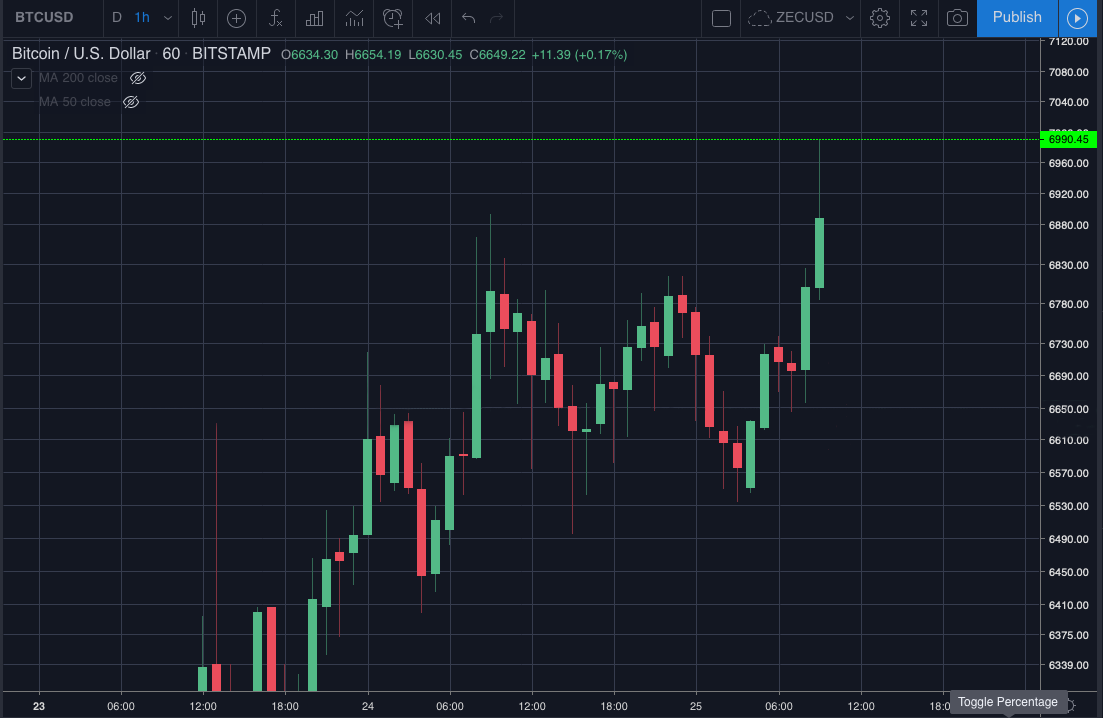
Task: Open the financials bar chart icon
Action: coord(314,18)
